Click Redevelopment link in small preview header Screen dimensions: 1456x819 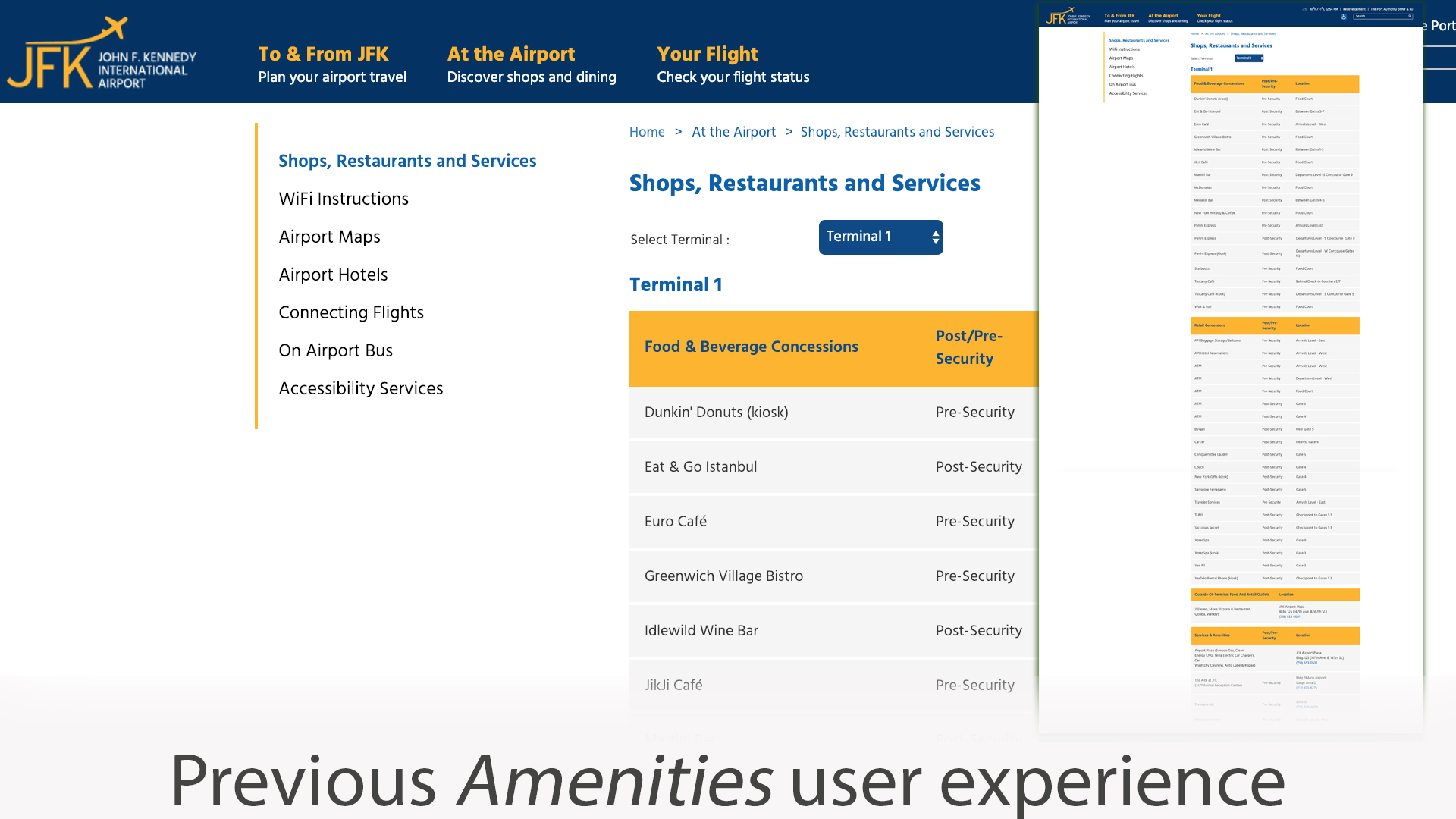(x=1354, y=9)
